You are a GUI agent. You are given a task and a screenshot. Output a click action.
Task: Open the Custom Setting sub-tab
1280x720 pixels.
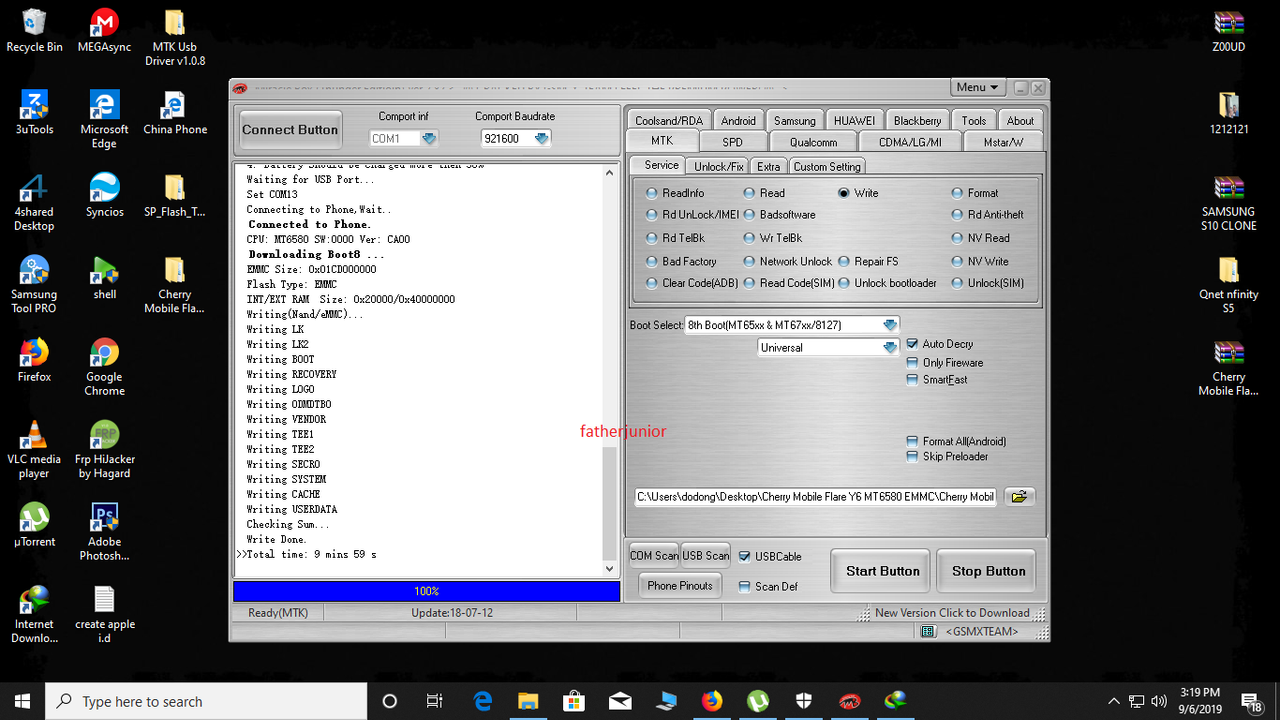pyautogui.click(x=827, y=167)
